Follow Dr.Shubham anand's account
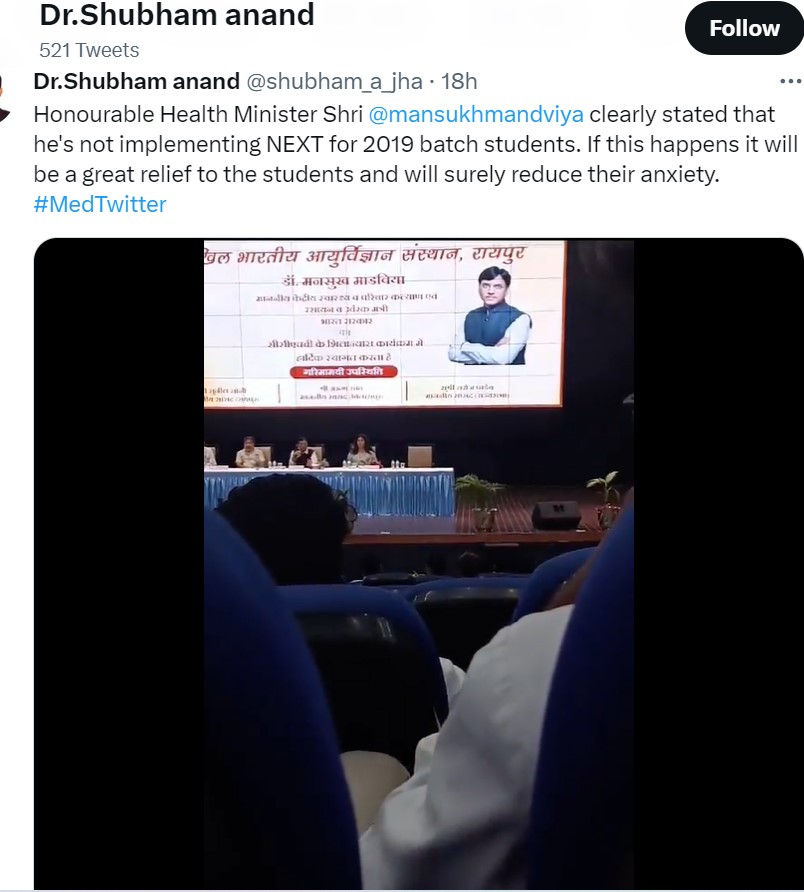This screenshot has height=892, width=804. (x=744, y=28)
